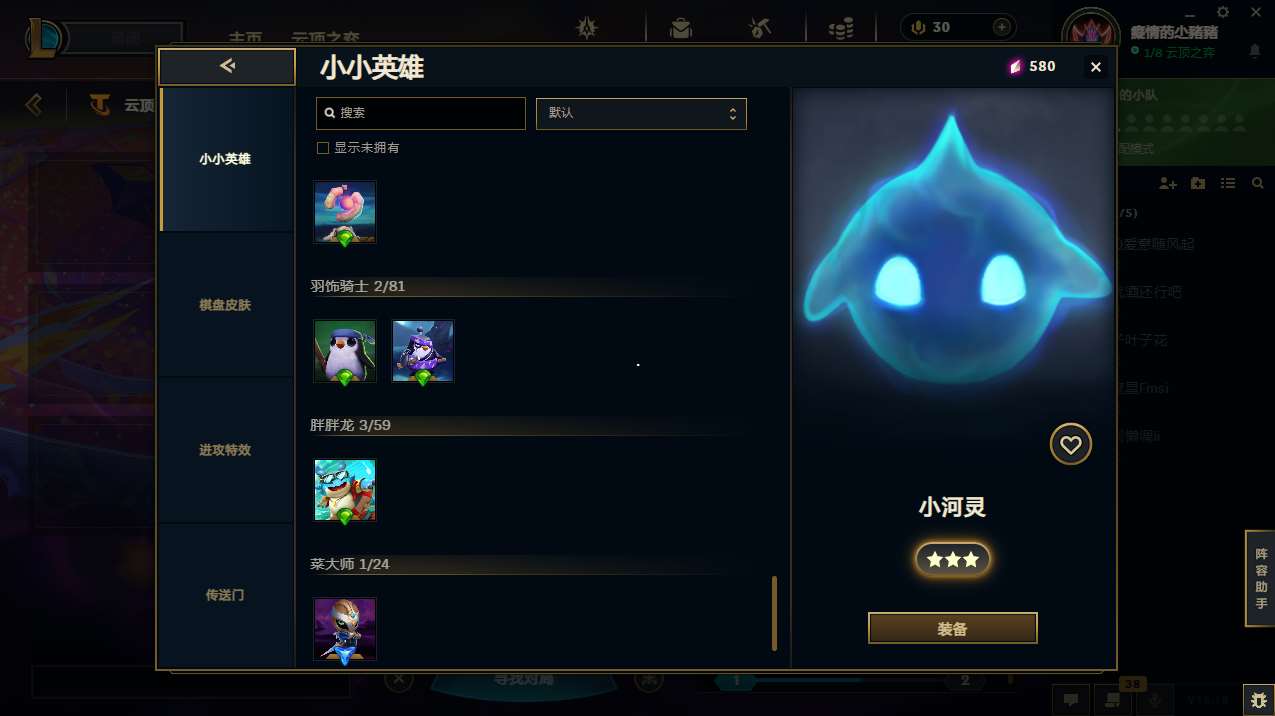Click the heart favorite icon
Viewport: 1275px width, 716px height.
click(x=1071, y=444)
